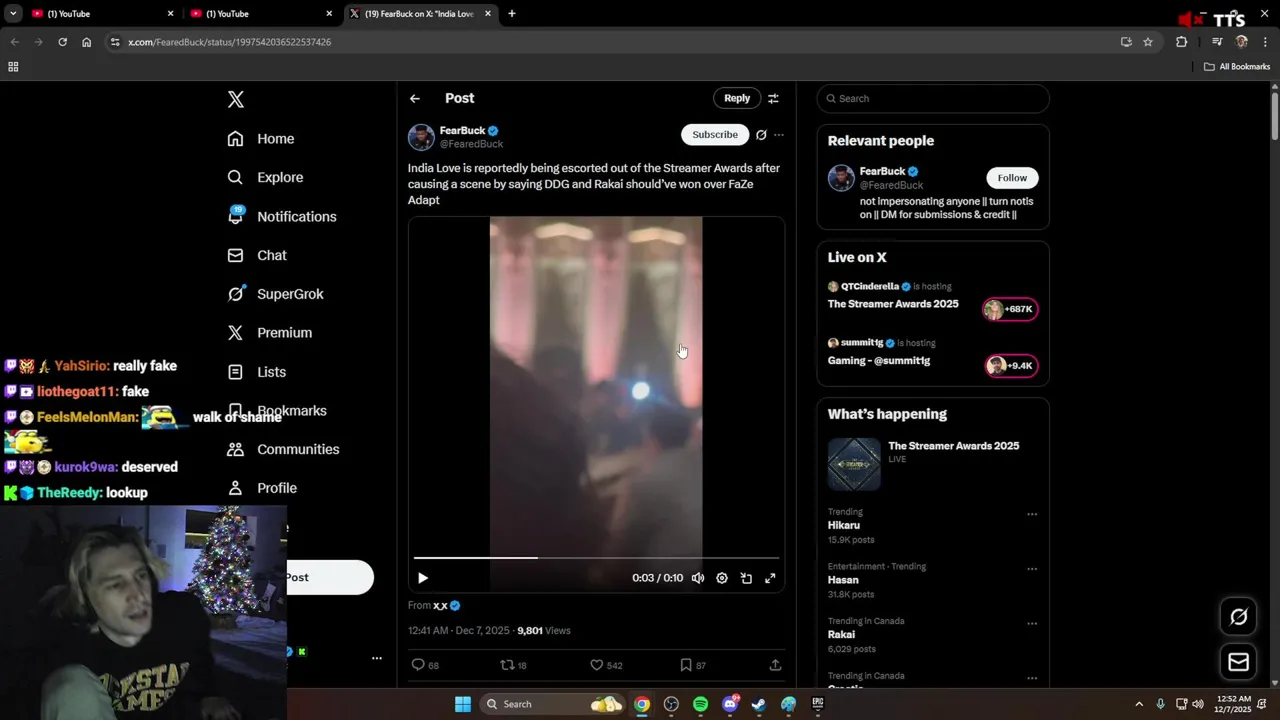Click the Lists icon in sidebar
The width and height of the screenshot is (1280, 720).
(235, 372)
